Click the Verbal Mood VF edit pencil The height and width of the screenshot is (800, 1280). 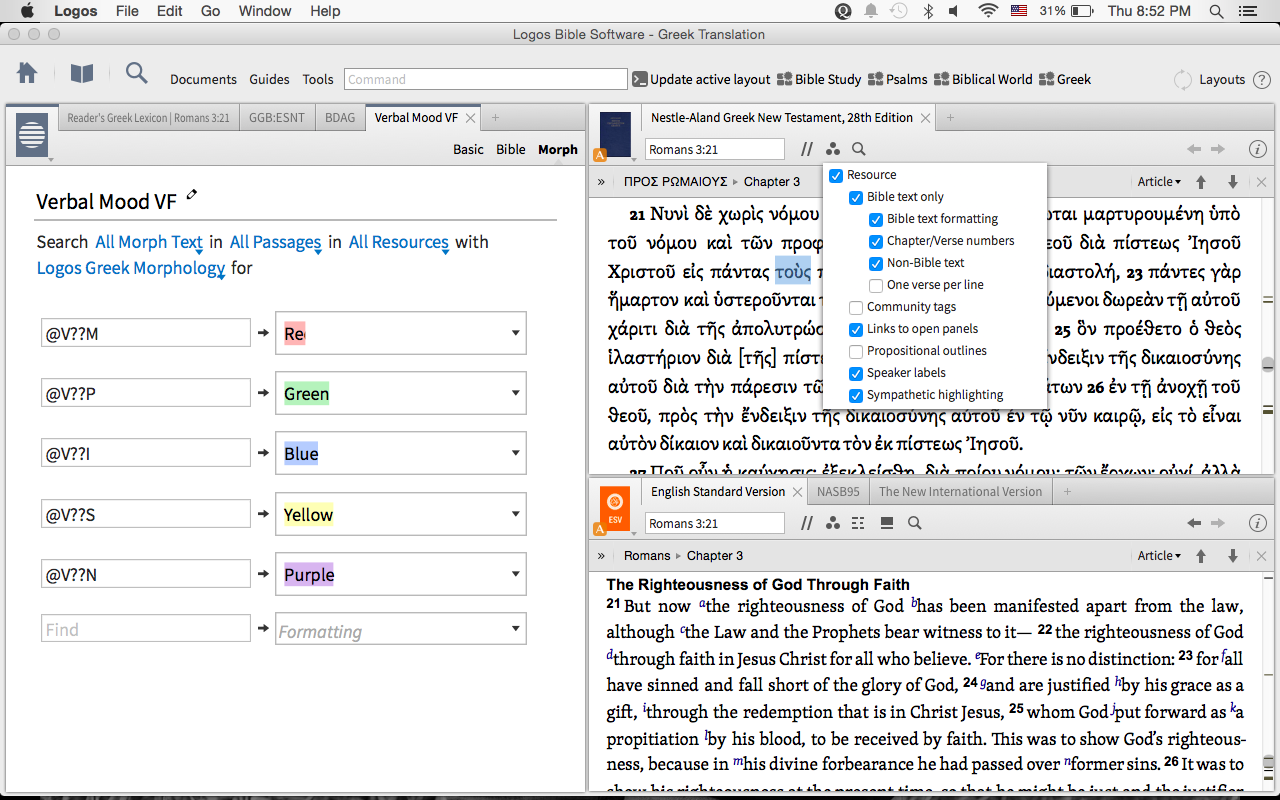tap(192, 195)
